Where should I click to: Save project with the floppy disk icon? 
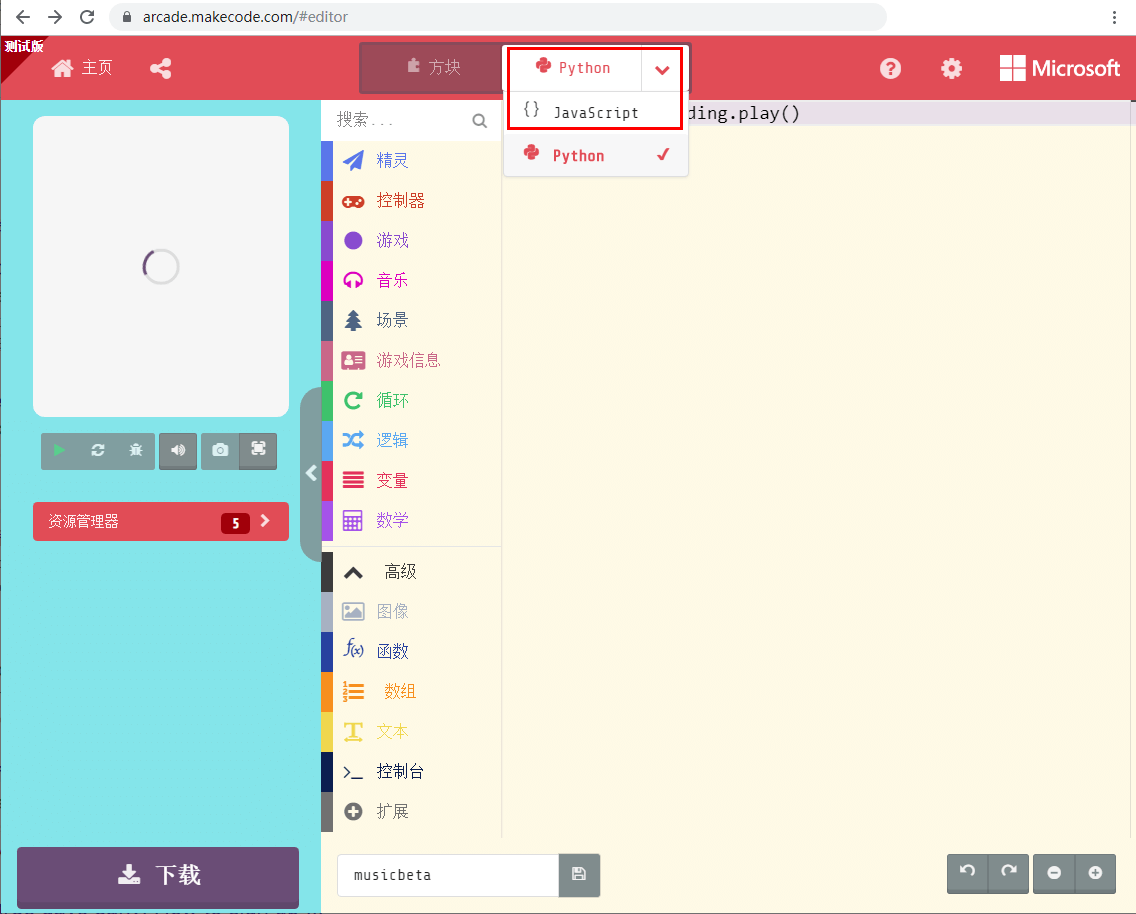pos(579,874)
